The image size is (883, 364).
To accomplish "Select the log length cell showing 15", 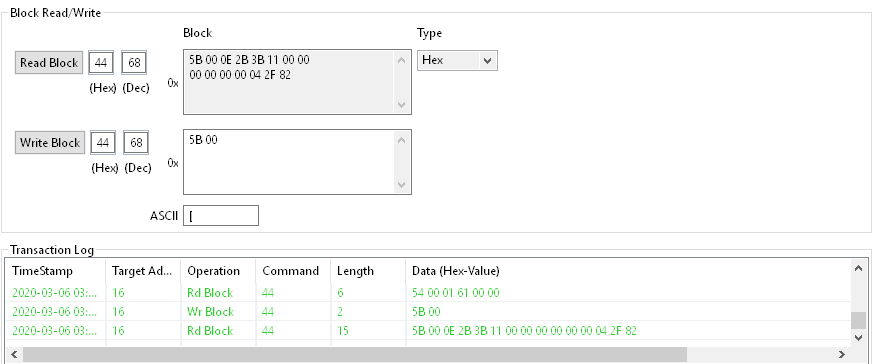I will [x=368, y=331].
